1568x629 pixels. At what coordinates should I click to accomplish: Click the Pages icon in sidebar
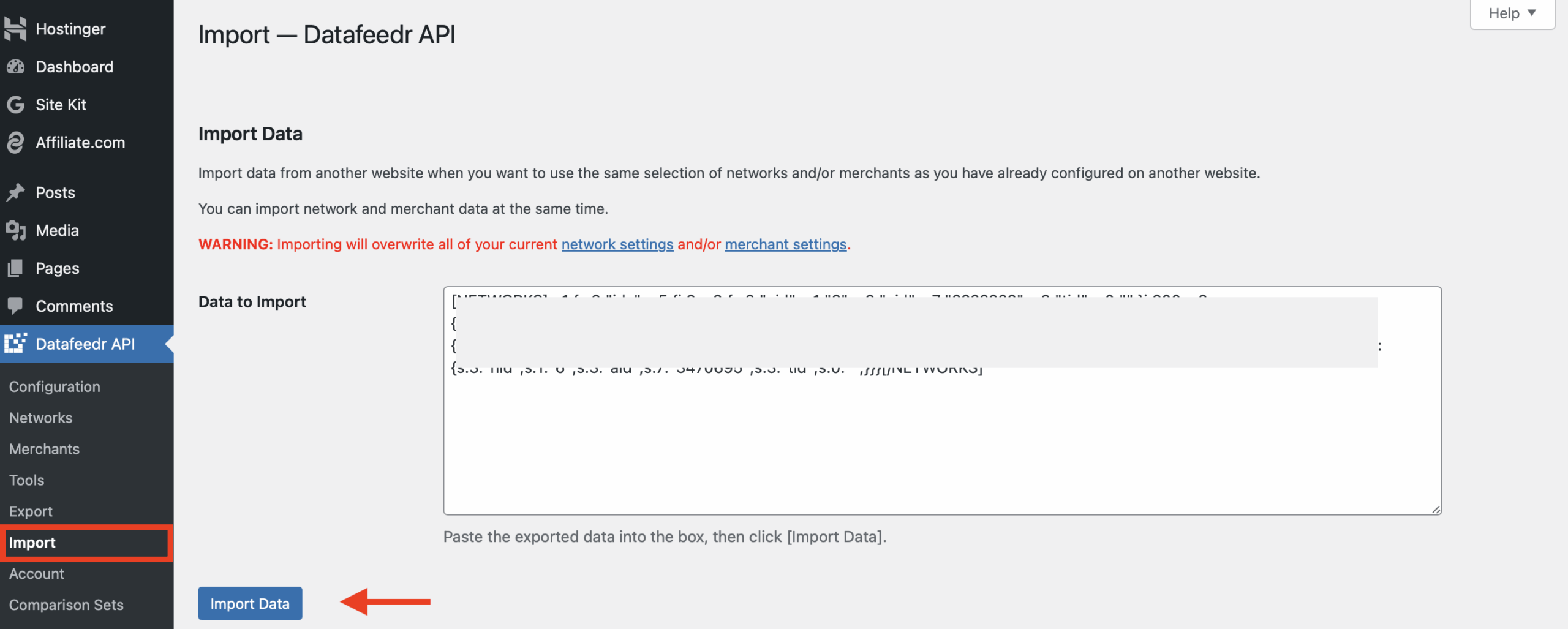click(x=15, y=268)
